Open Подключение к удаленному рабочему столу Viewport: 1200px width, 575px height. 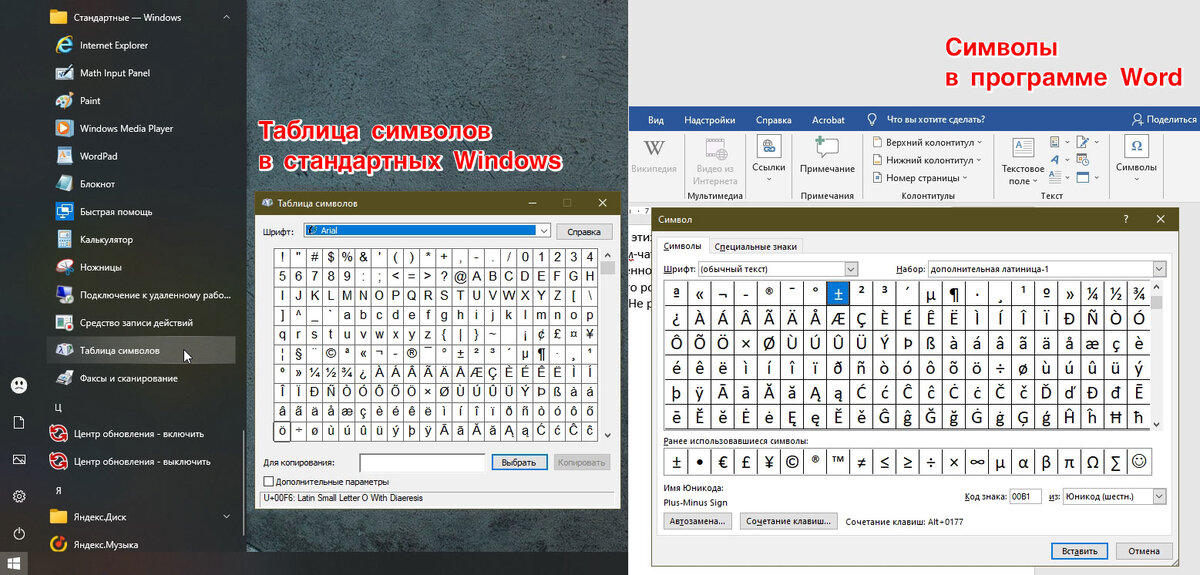tap(140, 295)
